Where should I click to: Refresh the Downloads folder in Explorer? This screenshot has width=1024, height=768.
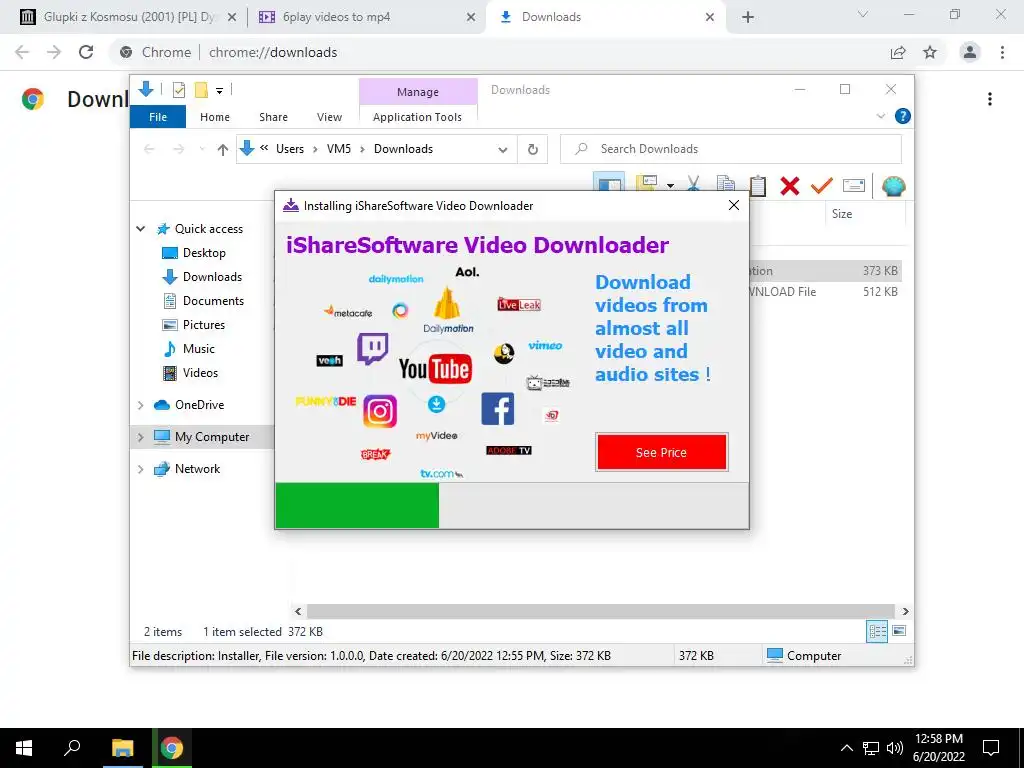(533, 150)
